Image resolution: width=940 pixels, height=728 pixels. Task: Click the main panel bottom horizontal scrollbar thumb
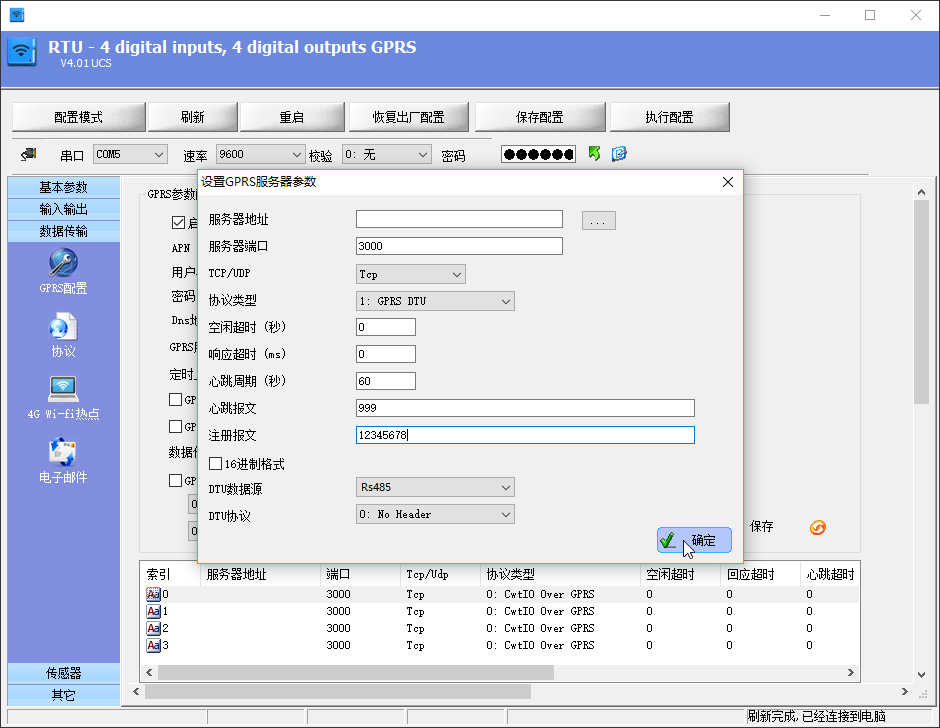338,691
